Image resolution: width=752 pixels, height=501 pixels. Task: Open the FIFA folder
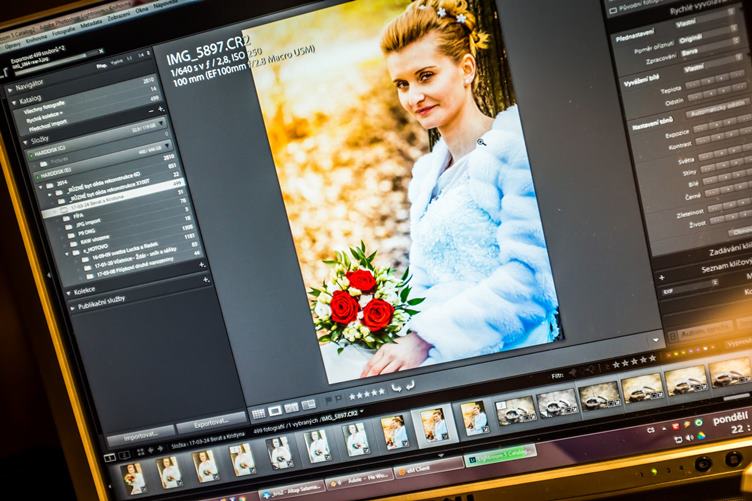[78, 217]
